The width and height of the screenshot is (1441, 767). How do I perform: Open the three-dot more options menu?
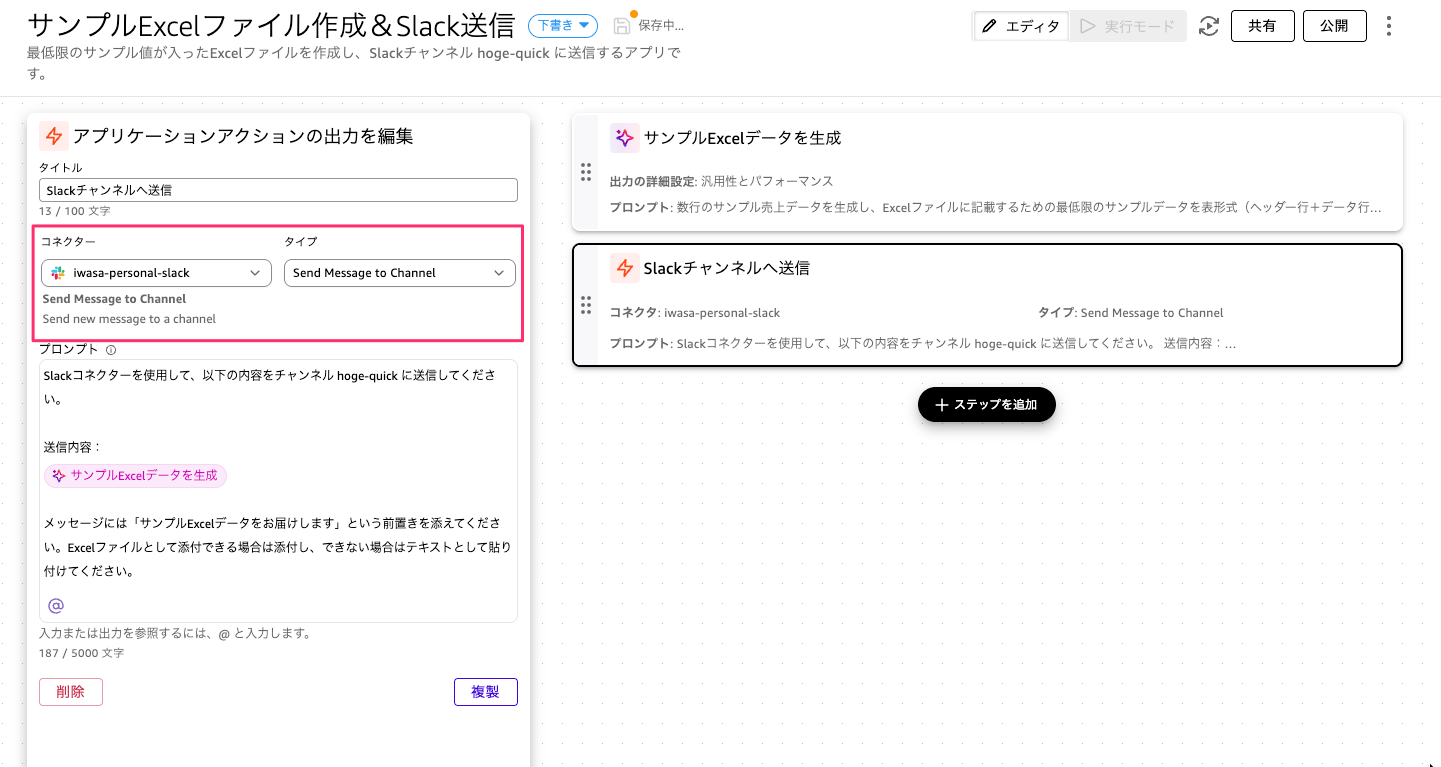(1388, 26)
